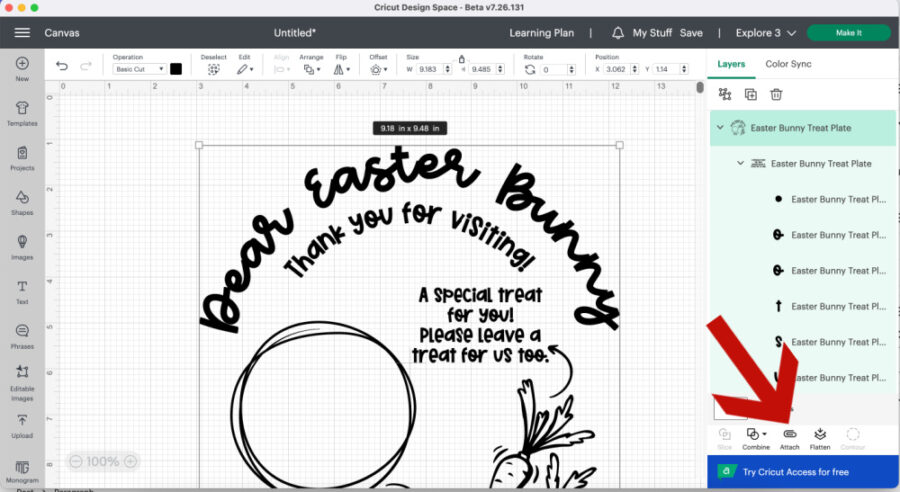The width and height of the screenshot is (900, 492).
Task: Select the Text tool
Action: pyautogui.click(x=22, y=291)
